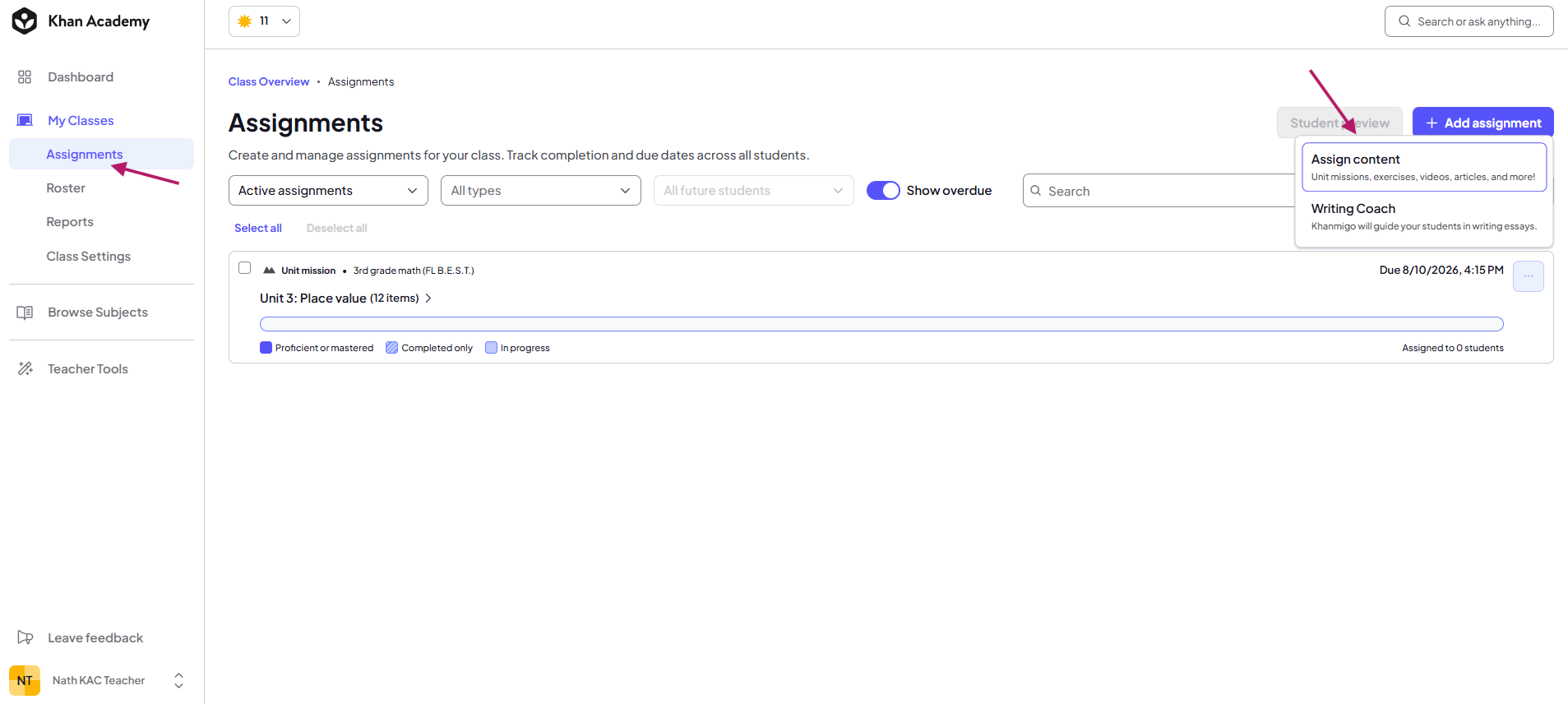Screen dimensions: 1568x704
Task: Open the three-dot menu for Place value assignment
Action: point(1528,276)
